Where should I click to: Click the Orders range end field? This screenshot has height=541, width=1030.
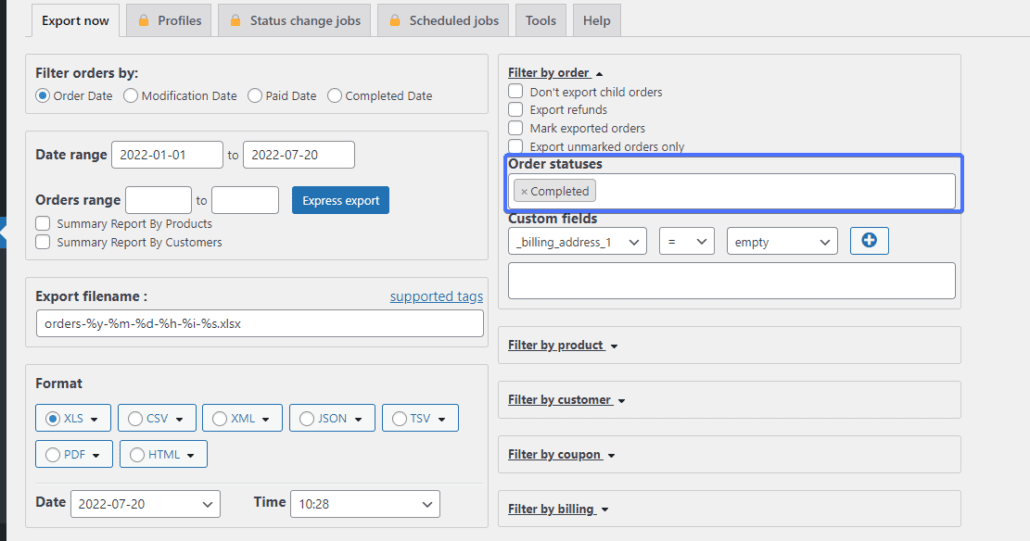[245, 200]
